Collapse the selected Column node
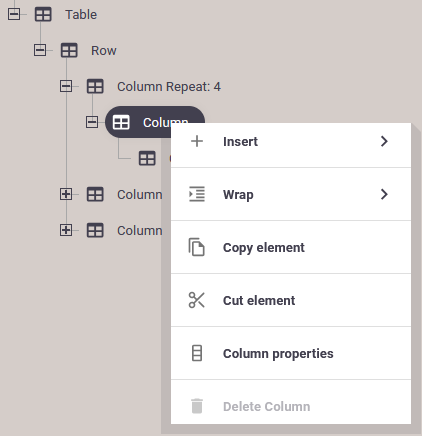This screenshot has height=436, width=422. [92, 122]
